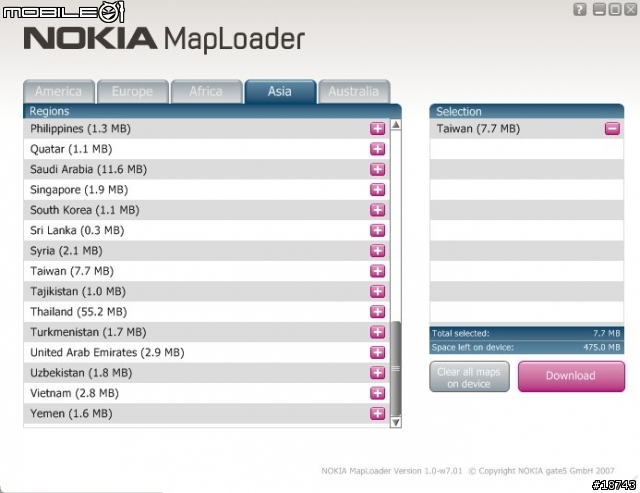Add Saudi Arabia map using plus icon
This screenshot has width=640, height=493.
point(378,169)
